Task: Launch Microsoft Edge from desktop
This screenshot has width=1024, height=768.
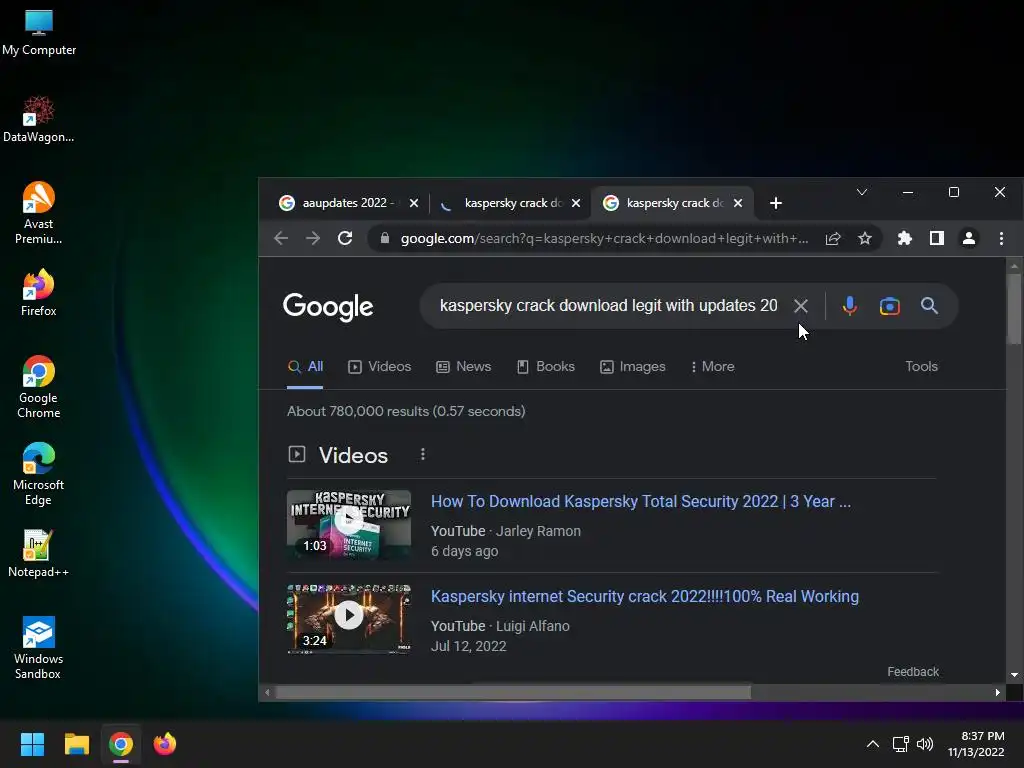Action: pyautogui.click(x=39, y=474)
